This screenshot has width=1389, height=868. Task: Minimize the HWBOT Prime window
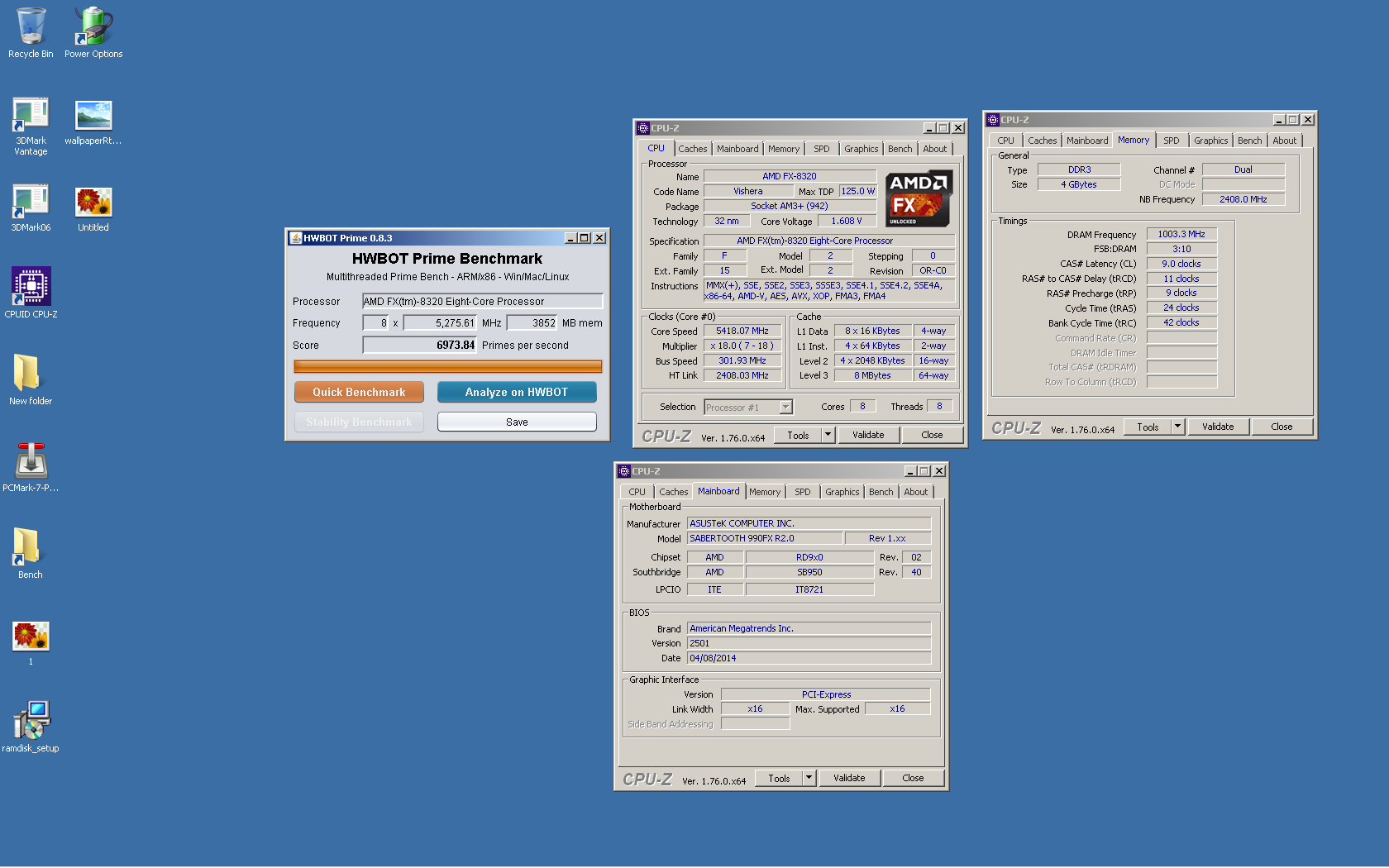pyautogui.click(x=570, y=238)
